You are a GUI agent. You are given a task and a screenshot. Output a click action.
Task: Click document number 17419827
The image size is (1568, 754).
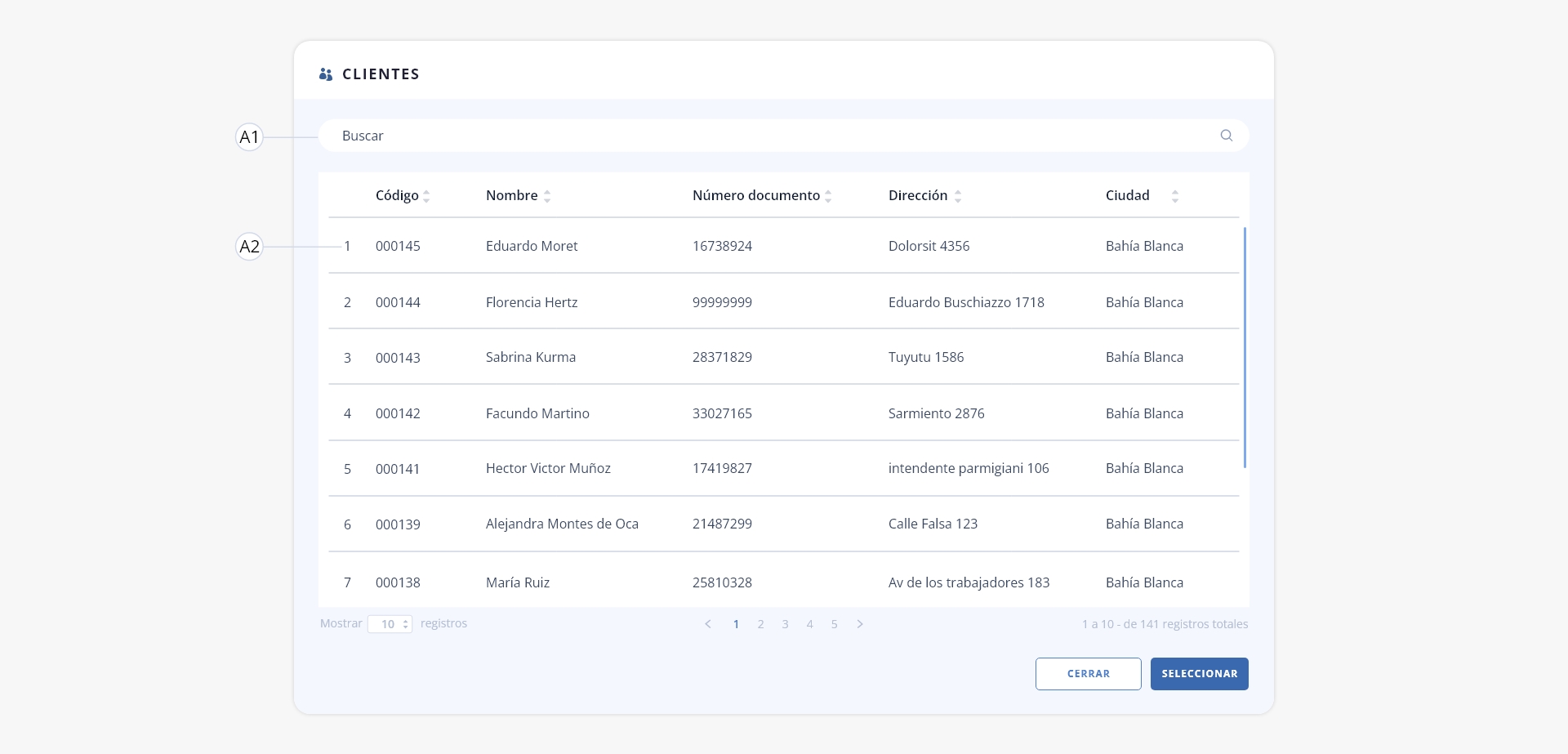pos(722,468)
